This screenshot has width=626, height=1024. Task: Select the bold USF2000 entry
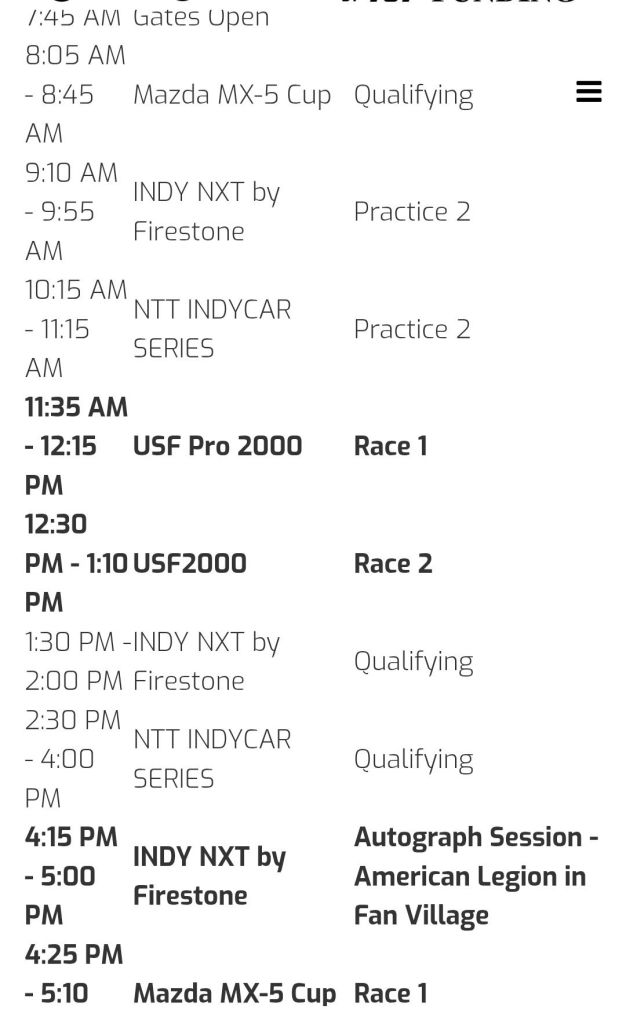tap(189, 563)
